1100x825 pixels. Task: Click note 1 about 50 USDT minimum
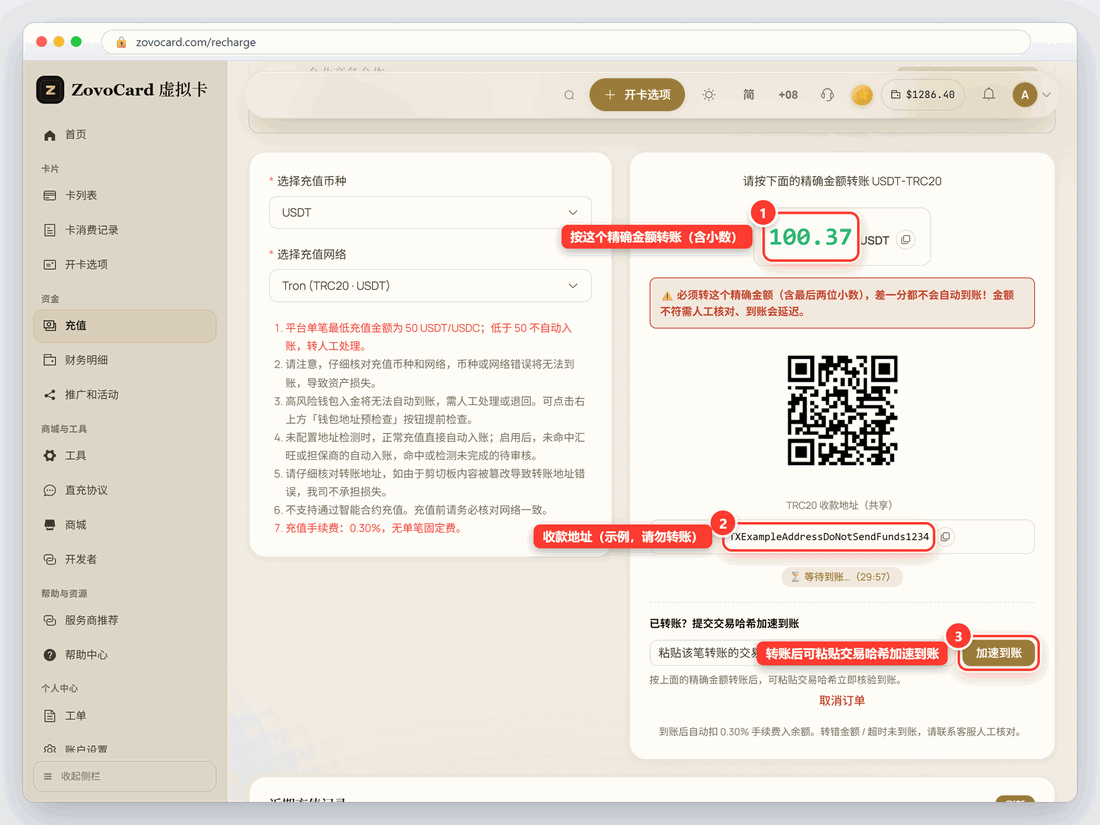click(x=423, y=337)
